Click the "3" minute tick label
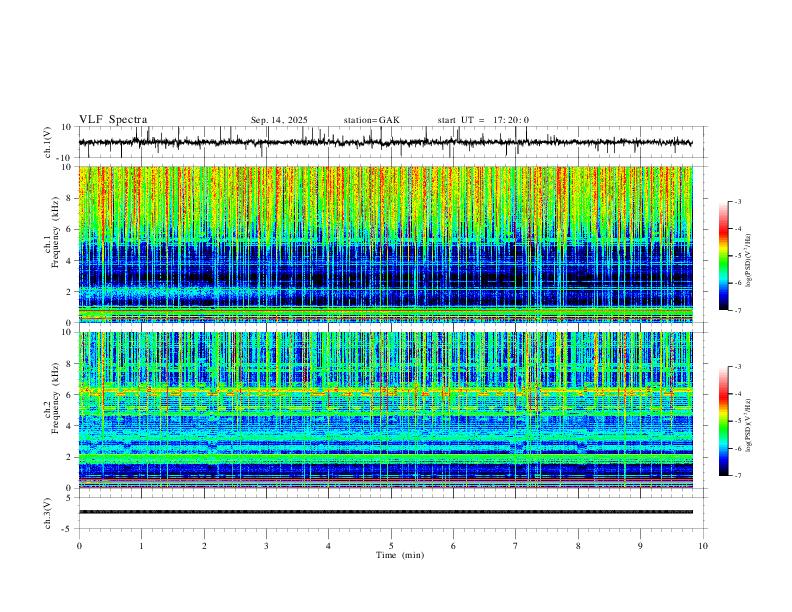The width and height of the screenshot is (792, 612). 266,546
